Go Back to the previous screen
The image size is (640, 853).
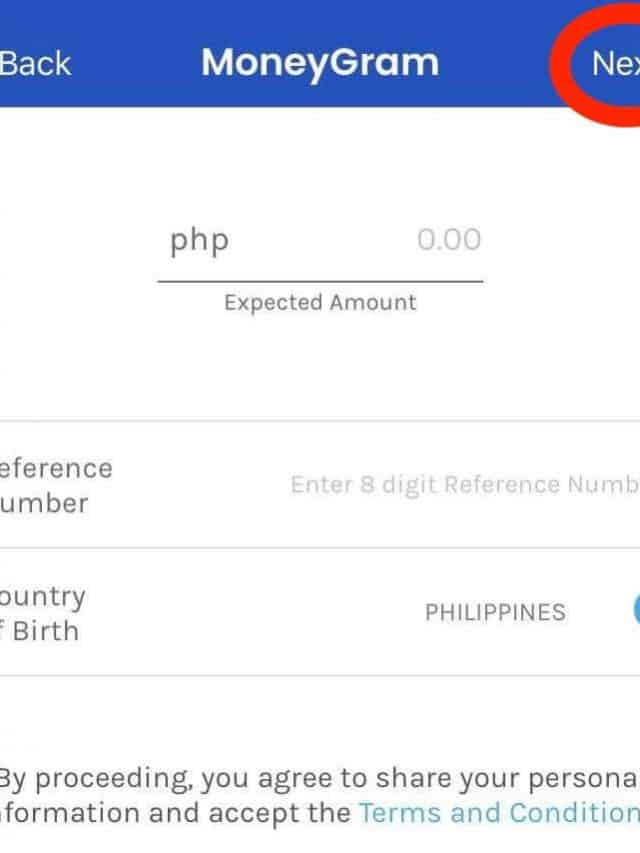click(35, 64)
